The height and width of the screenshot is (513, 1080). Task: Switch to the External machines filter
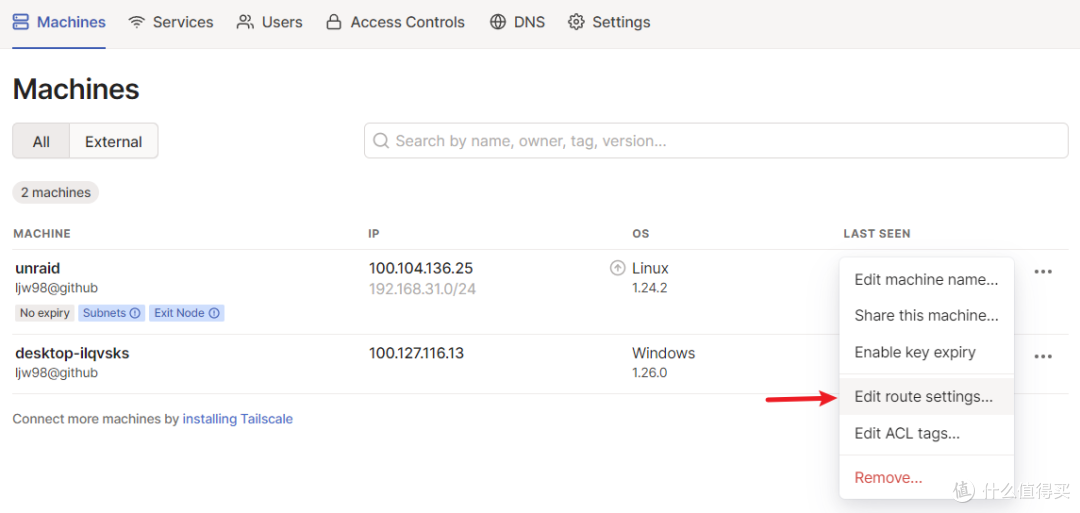coord(114,141)
